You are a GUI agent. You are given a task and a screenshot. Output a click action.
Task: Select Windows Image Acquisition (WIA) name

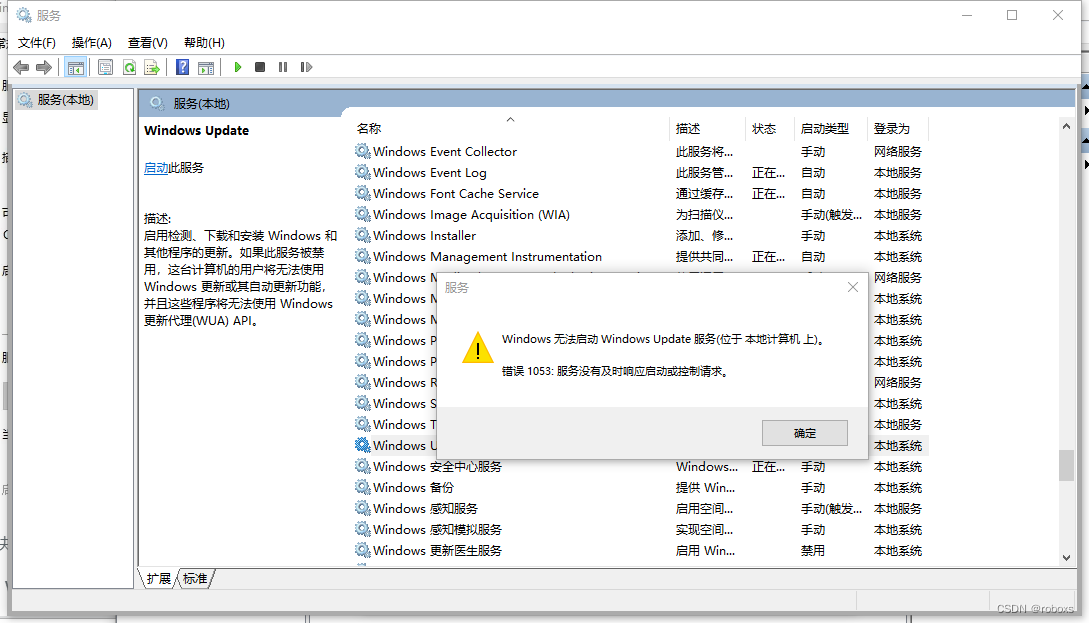tap(471, 215)
